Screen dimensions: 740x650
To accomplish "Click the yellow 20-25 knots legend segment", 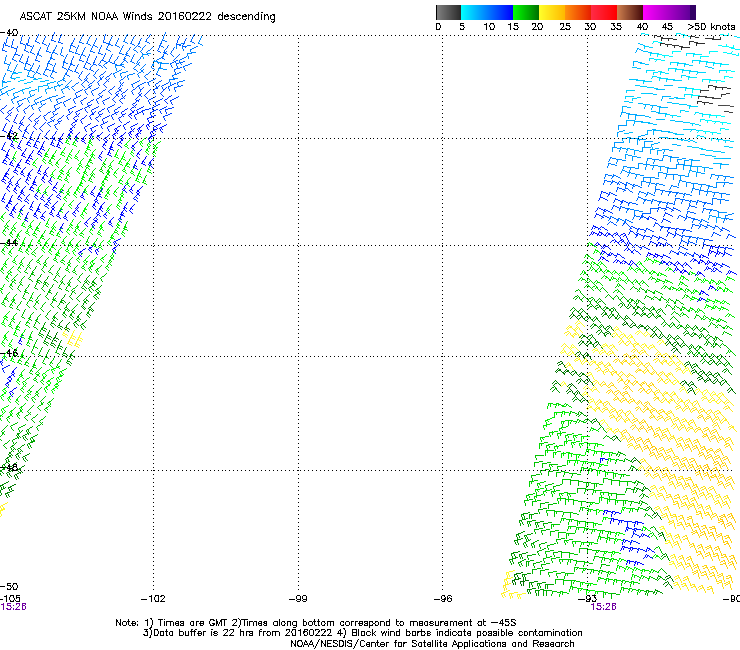I will [x=552, y=12].
